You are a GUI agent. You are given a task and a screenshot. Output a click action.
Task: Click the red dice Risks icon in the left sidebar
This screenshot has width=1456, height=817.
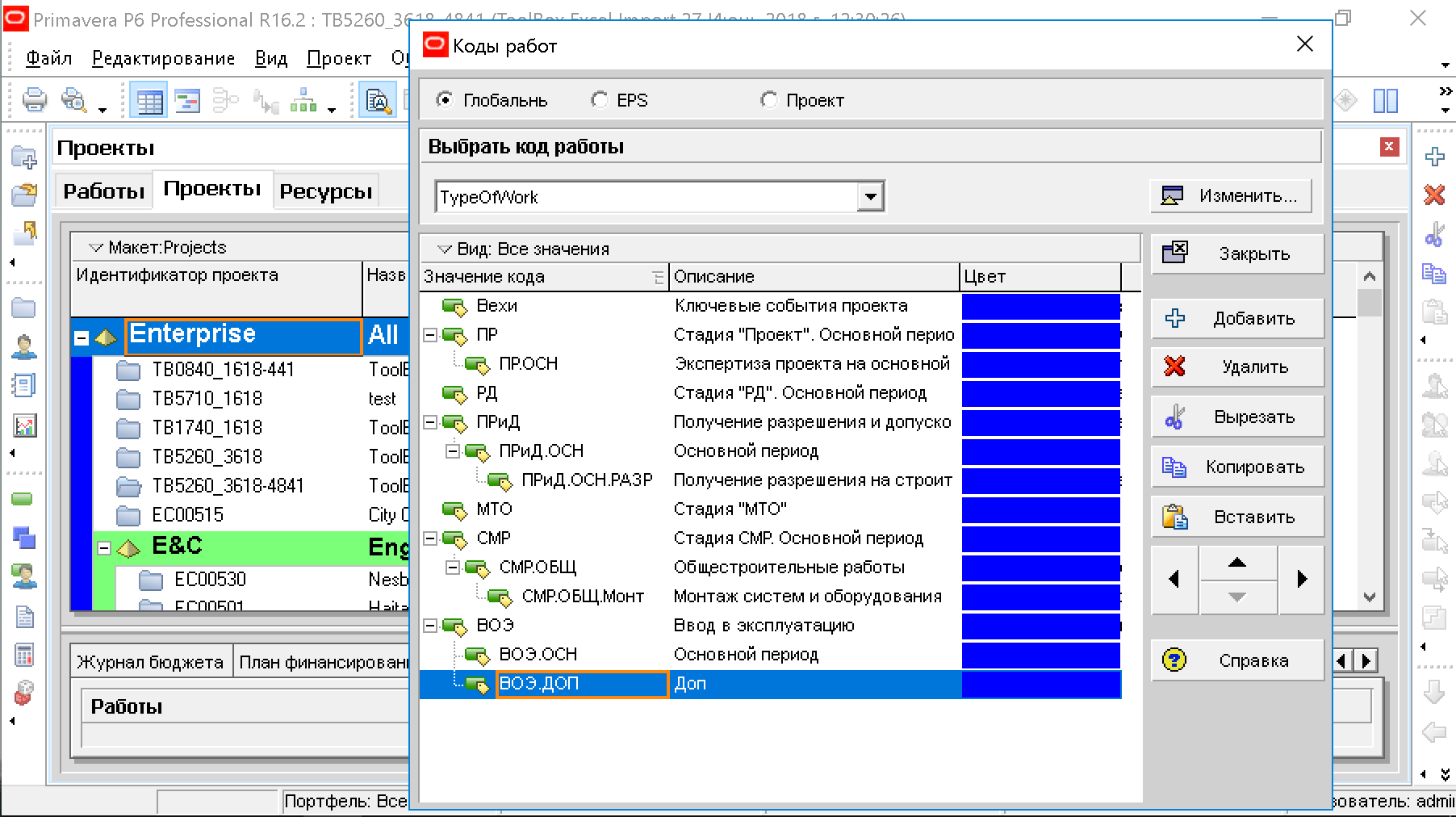pos(24,693)
